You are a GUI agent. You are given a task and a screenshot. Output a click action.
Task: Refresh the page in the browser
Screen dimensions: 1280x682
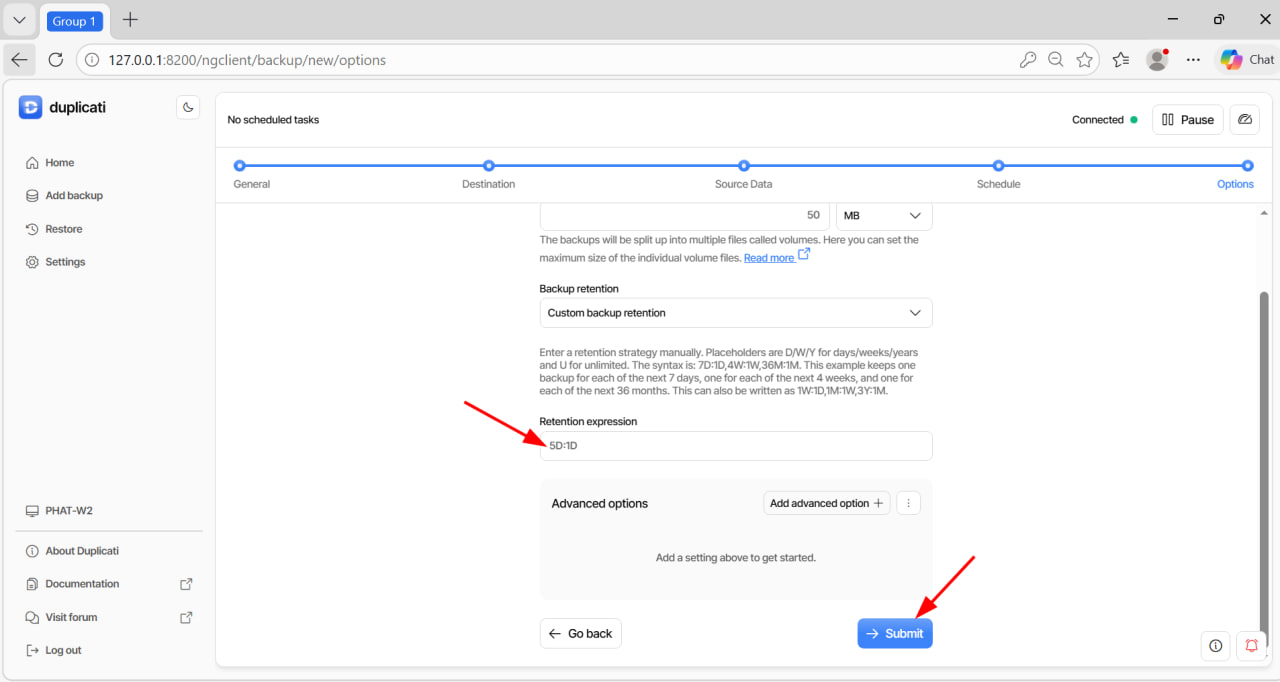[x=56, y=60]
